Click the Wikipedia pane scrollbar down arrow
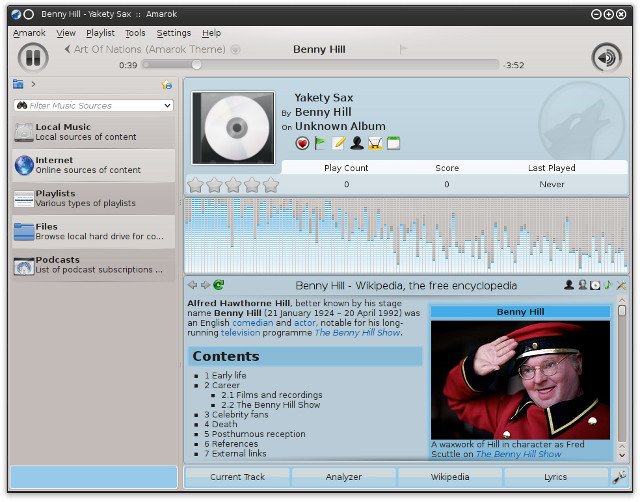 (622, 455)
